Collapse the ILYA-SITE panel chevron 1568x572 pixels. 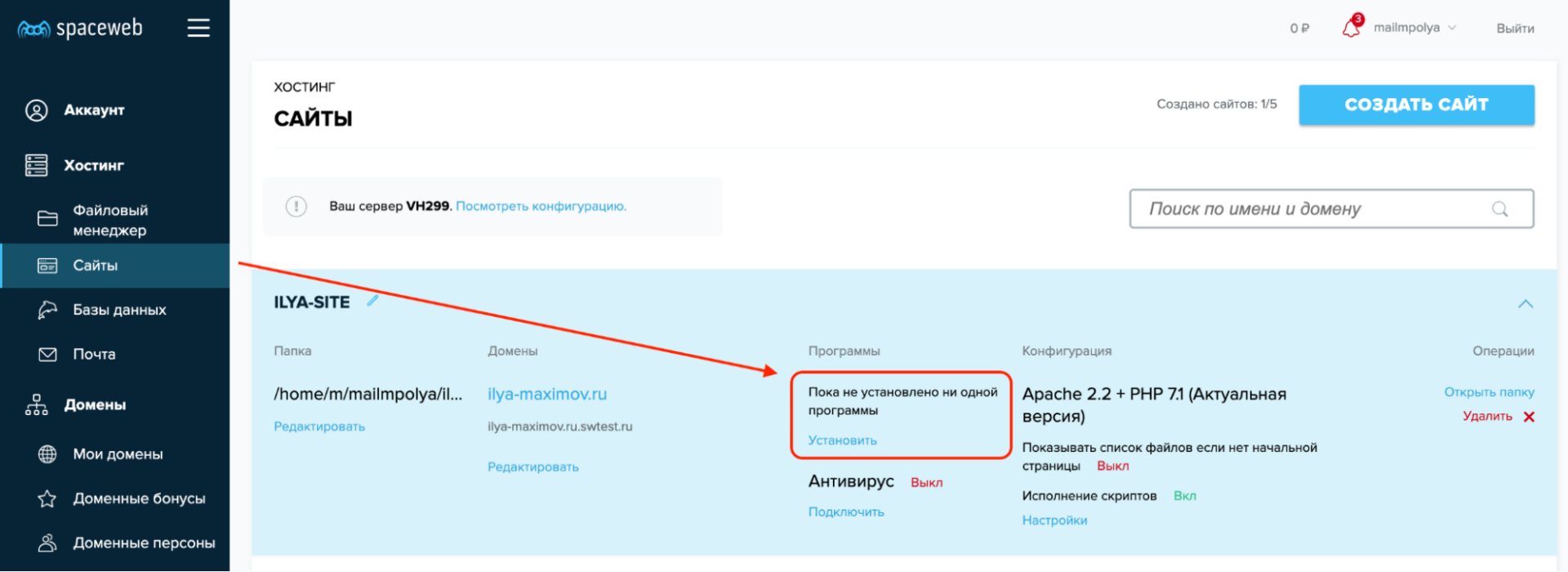point(1525,304)
